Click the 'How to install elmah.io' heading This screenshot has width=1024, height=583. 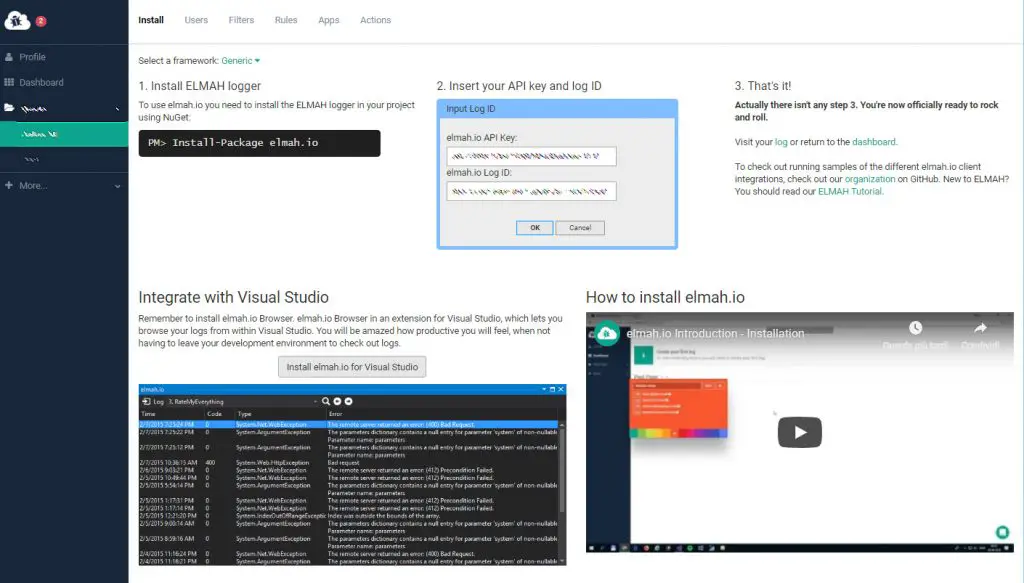point(665,297)
